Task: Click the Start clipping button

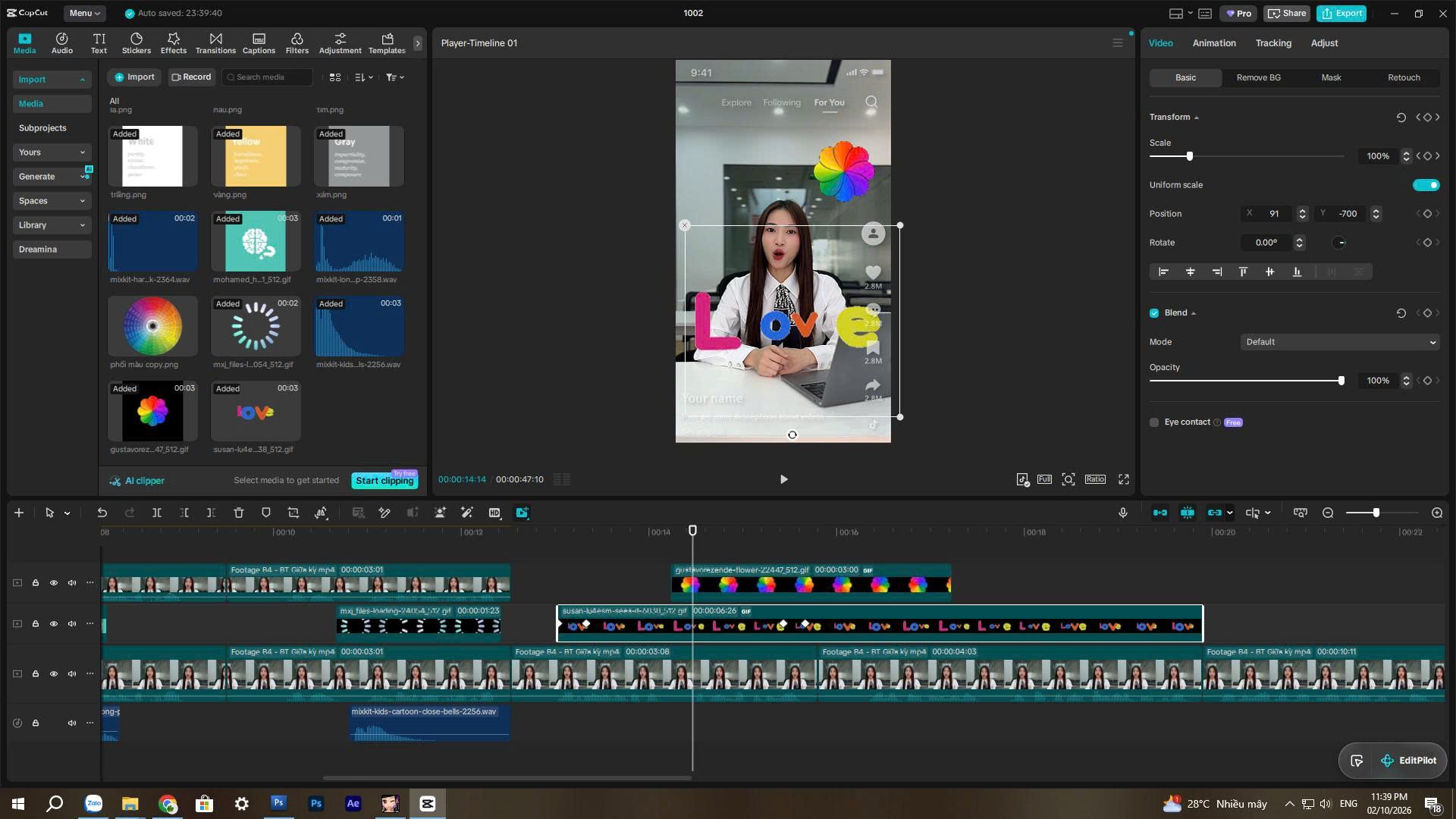Action: [385, 481]
